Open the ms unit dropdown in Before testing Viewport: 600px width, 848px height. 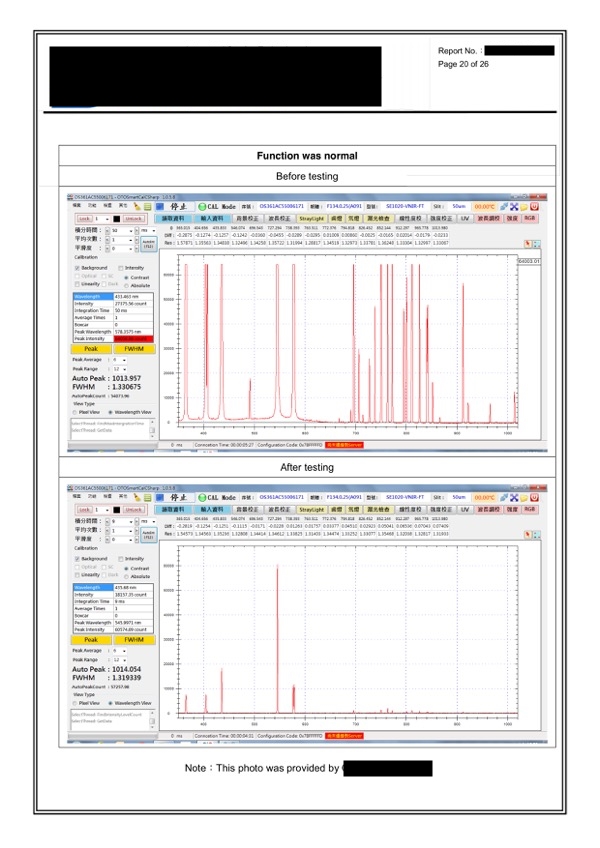(148, 231)
